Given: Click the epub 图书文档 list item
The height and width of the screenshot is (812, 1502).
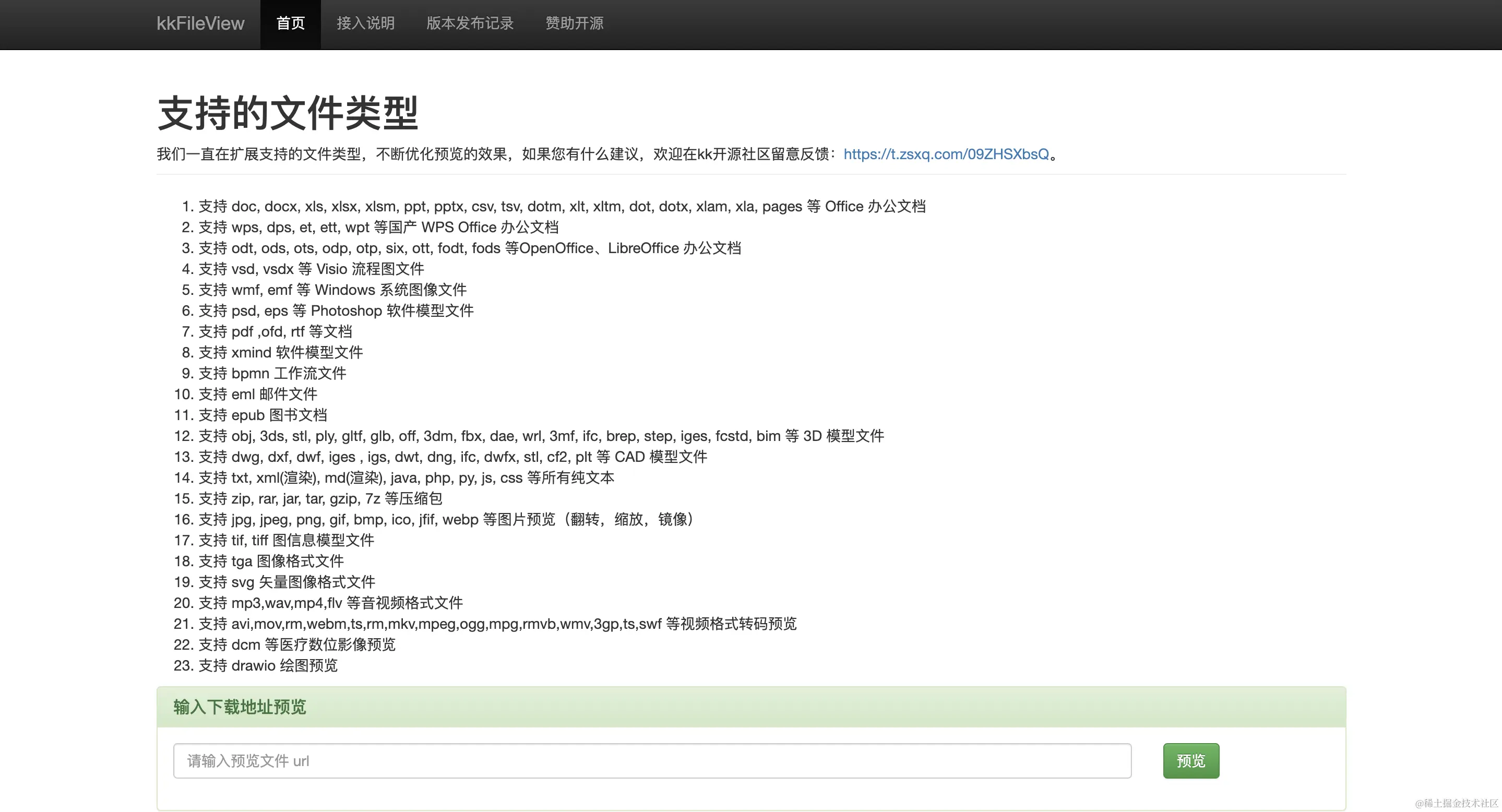Looking at the screenshot, I should tap(263, 415).
